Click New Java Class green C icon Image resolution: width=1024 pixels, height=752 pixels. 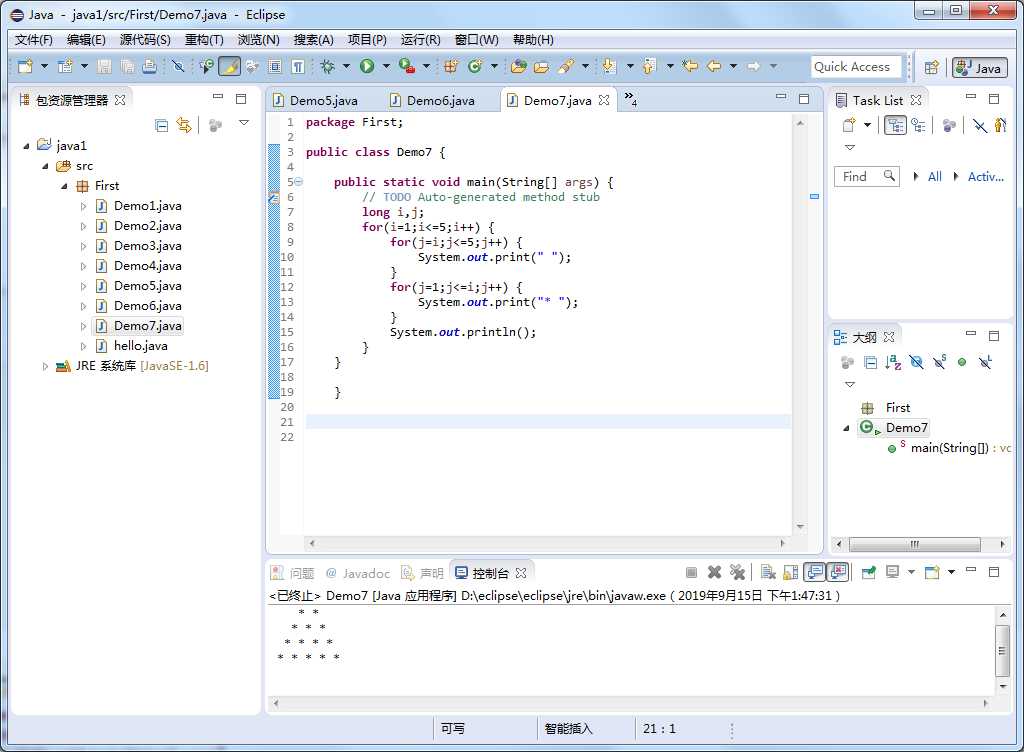(475, 66)
